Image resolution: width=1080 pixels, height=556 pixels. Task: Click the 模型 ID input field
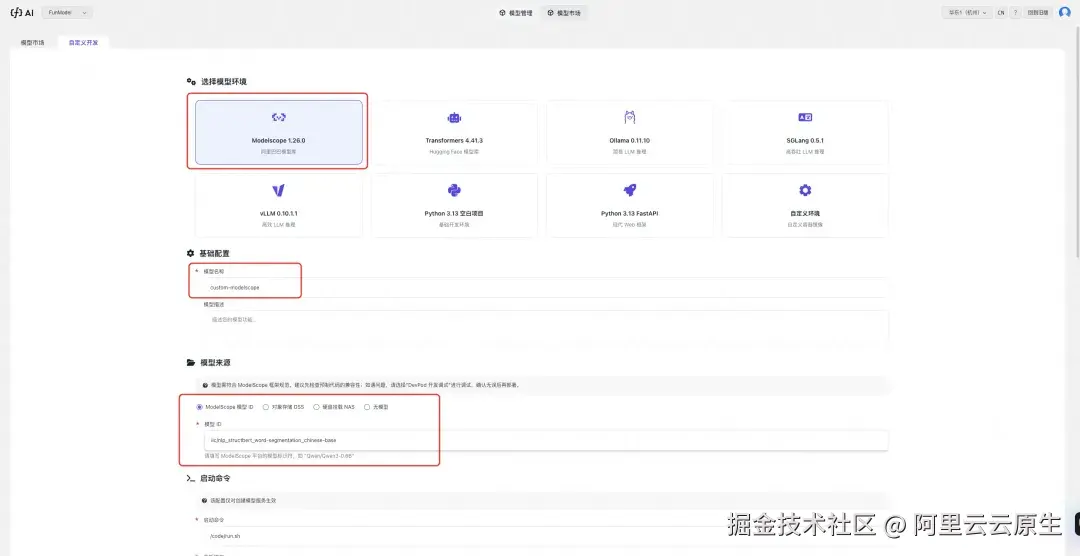point(546,440)
